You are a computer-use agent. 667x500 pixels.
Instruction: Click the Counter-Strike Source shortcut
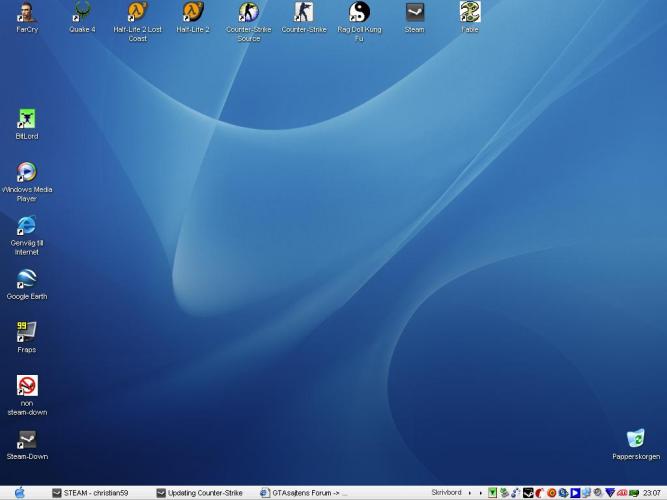click(x=248, y=13)
